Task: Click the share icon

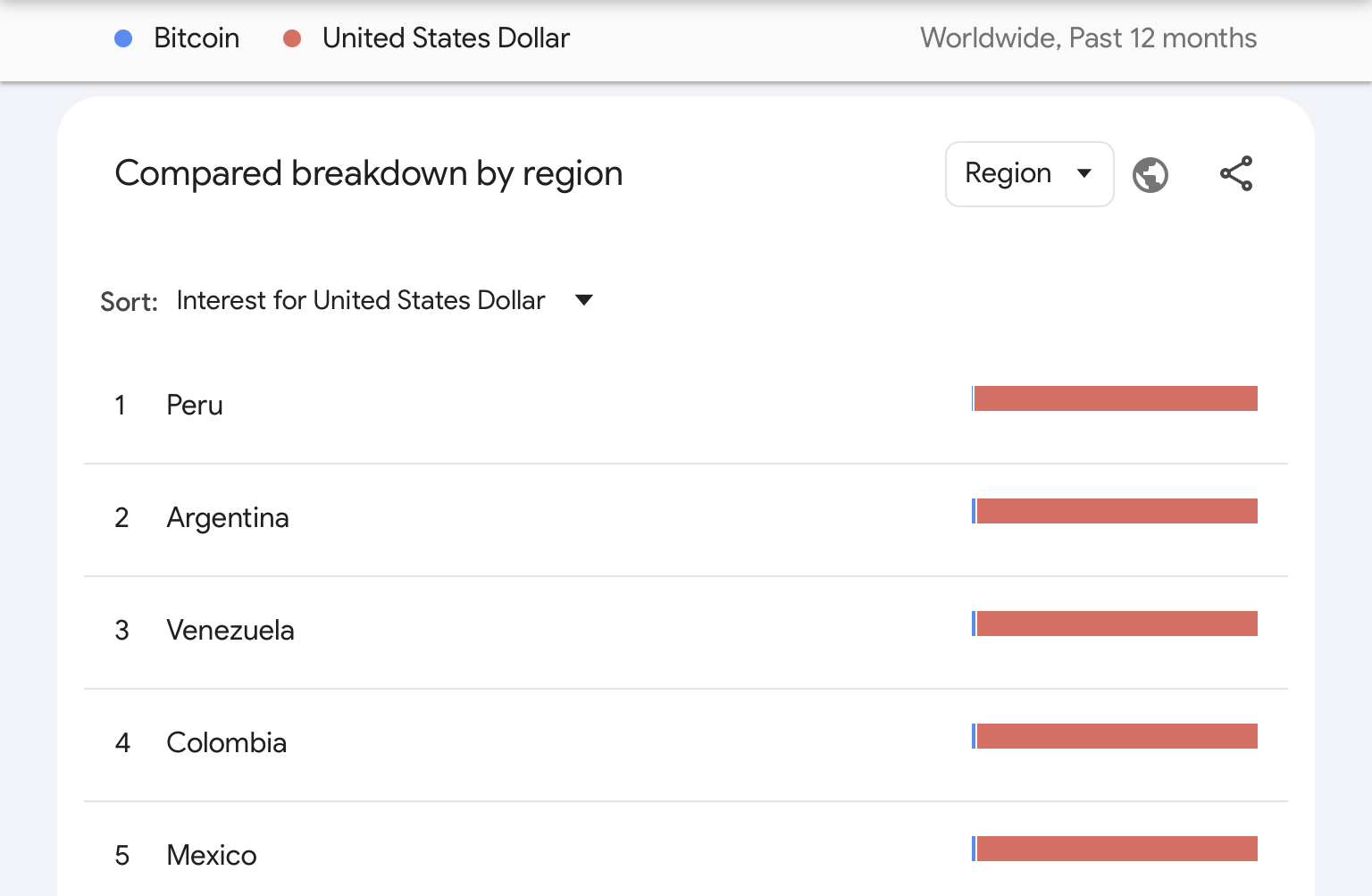Action: [x=1236, y=173]
